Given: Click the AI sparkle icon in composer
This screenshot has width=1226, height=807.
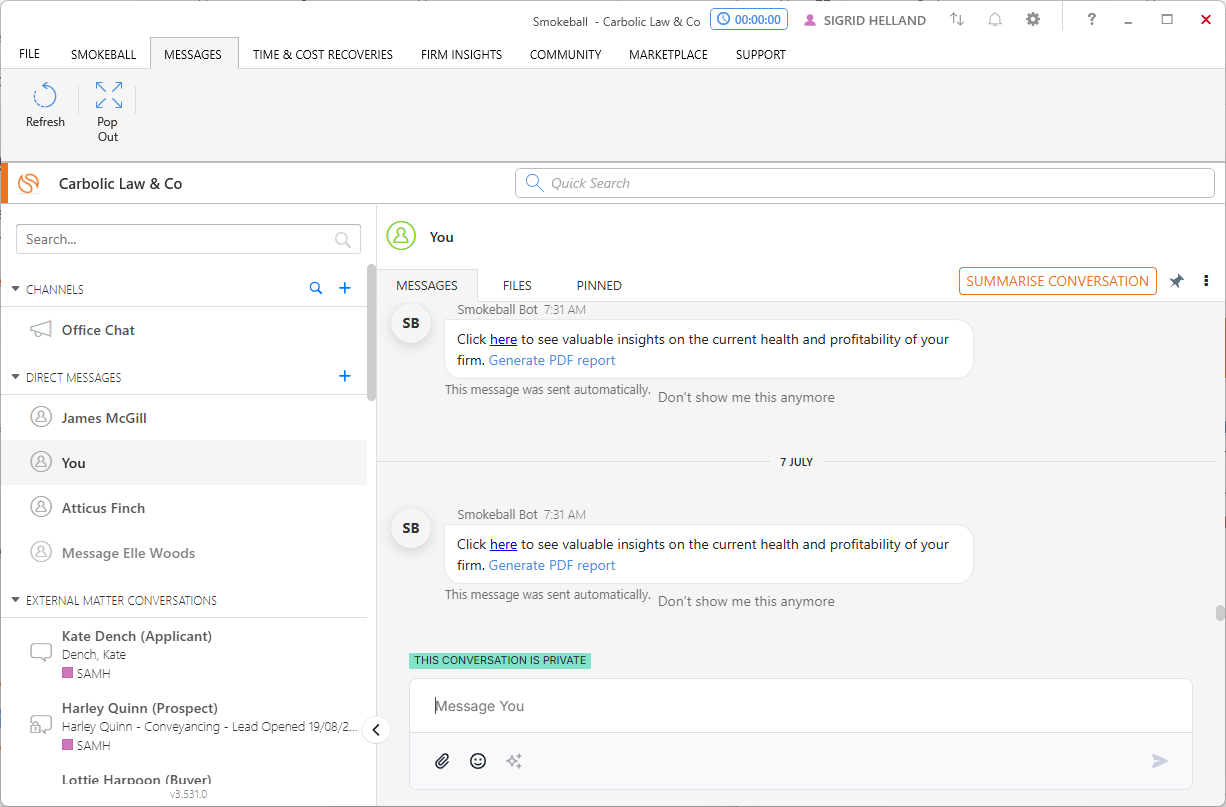Looking at the screenshot, I should click(514, 761).
